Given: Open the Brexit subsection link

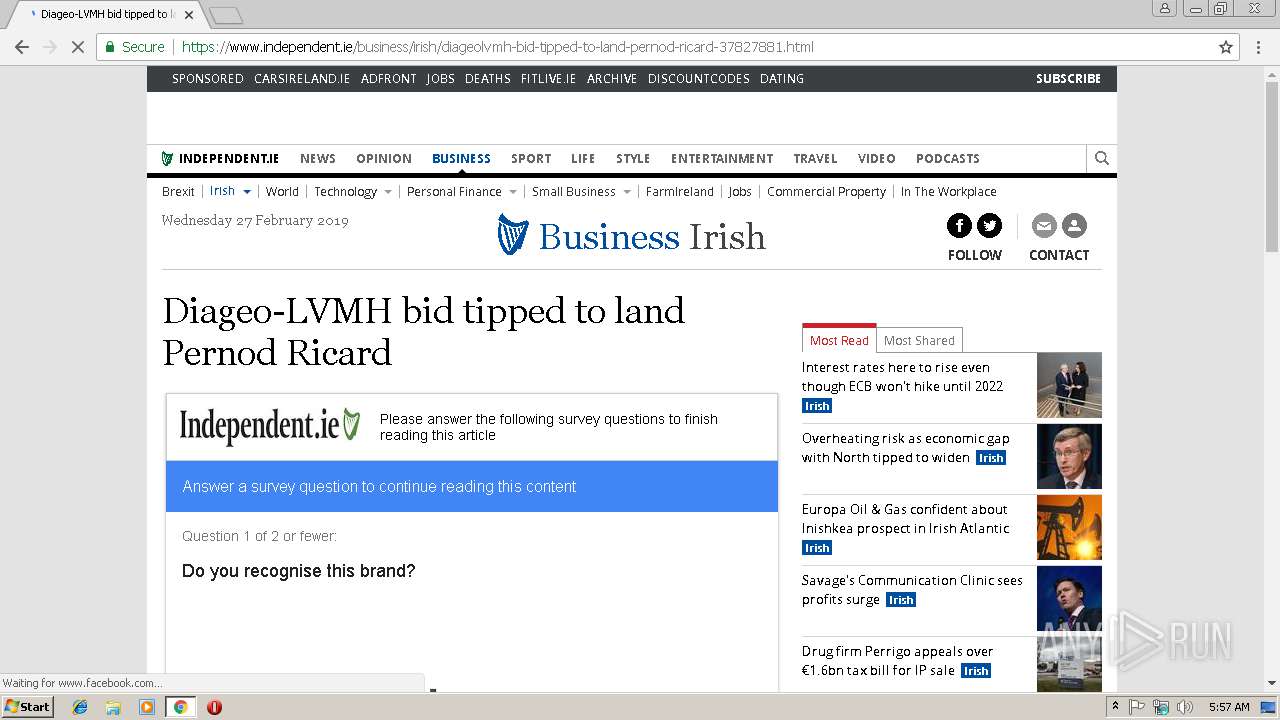Looking at the screenshot, I should [x=178, y=192].
